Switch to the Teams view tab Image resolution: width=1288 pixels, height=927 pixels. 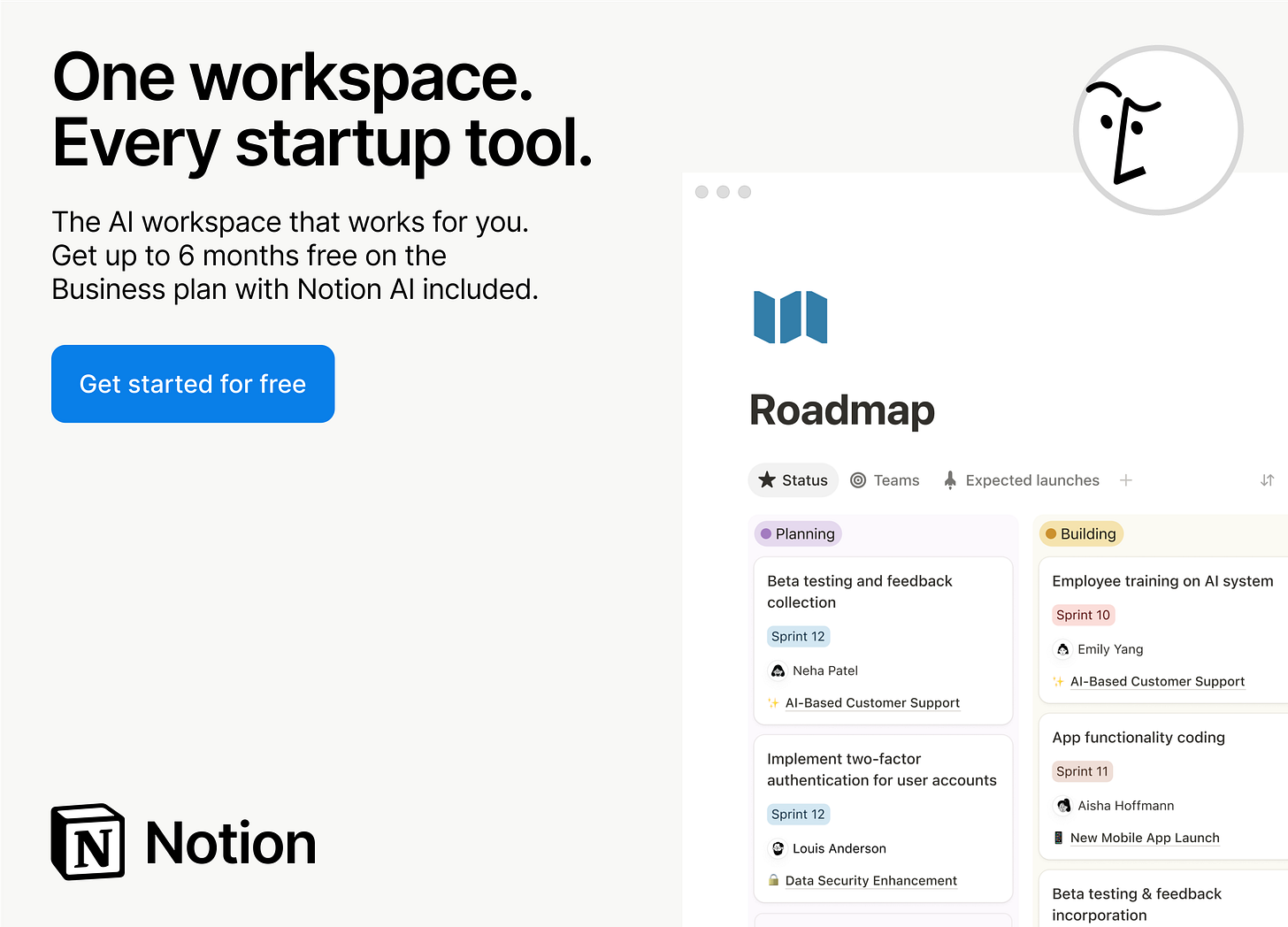[895, 479]
